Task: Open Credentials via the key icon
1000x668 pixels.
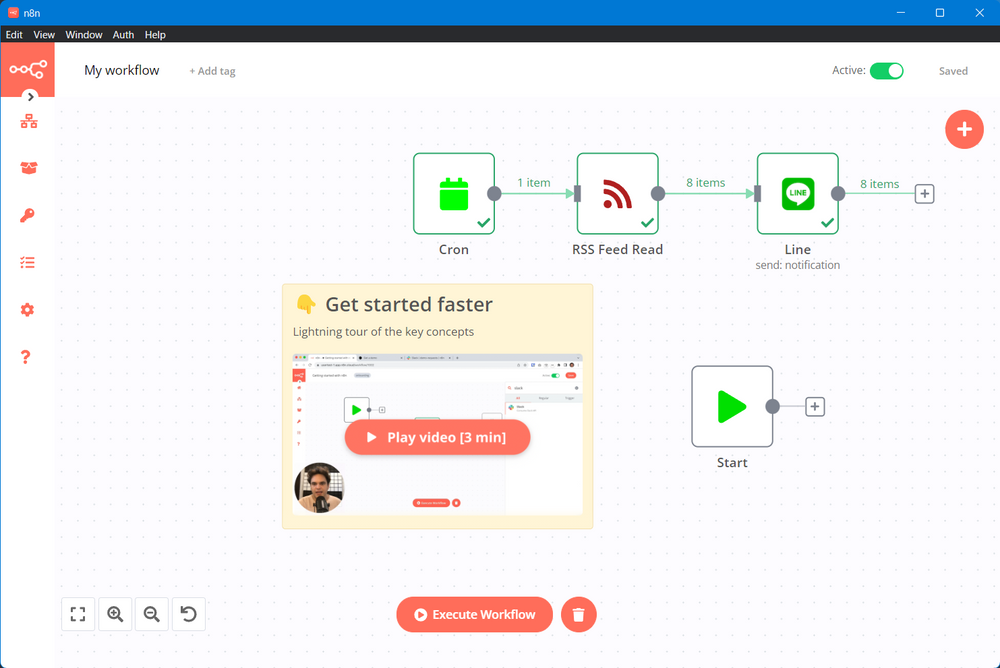Action: click(x=28, y=216)
